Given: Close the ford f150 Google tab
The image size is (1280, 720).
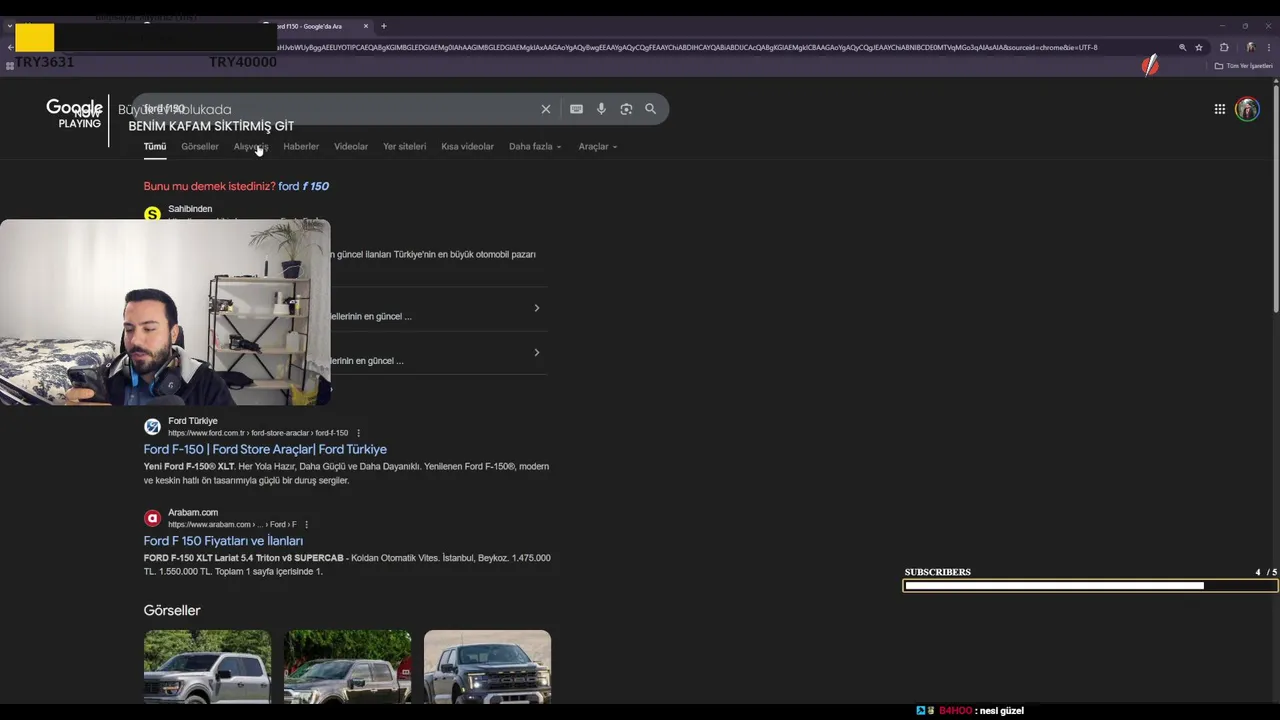Looking at the screenshot, I should coord(366,26).
